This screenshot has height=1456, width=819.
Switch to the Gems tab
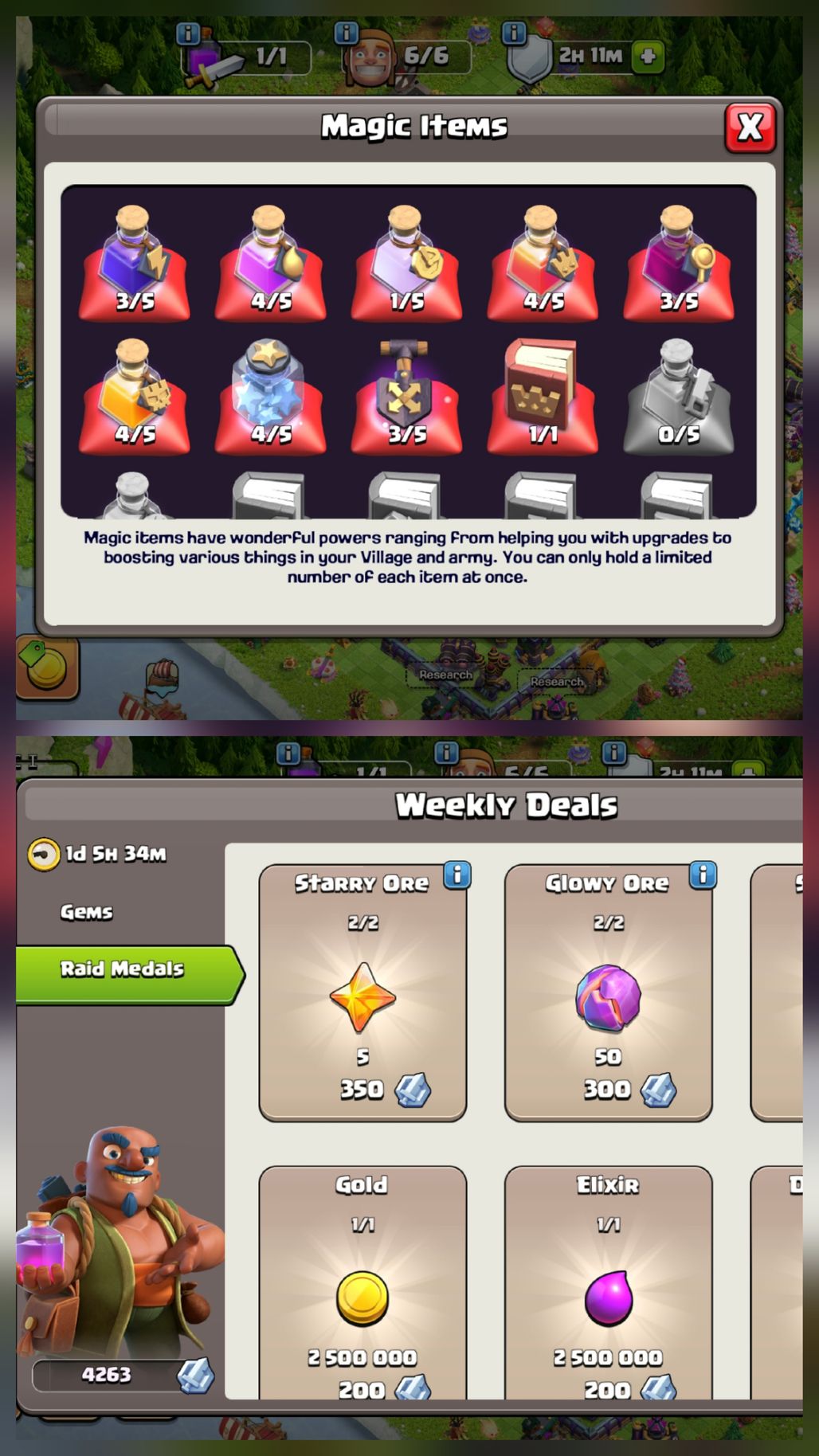tap(87, 912)
